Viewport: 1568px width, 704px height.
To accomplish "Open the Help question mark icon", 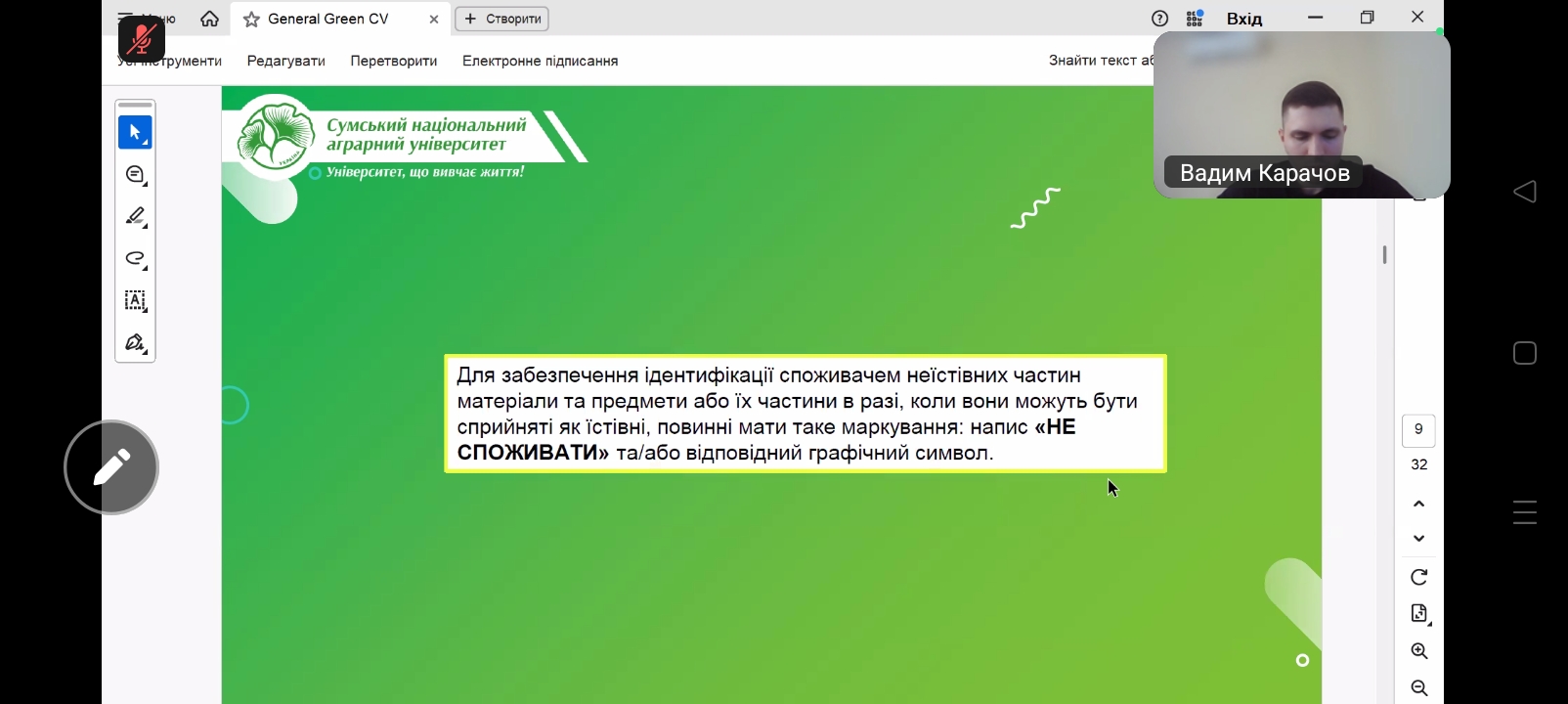I will (1159, 19).
